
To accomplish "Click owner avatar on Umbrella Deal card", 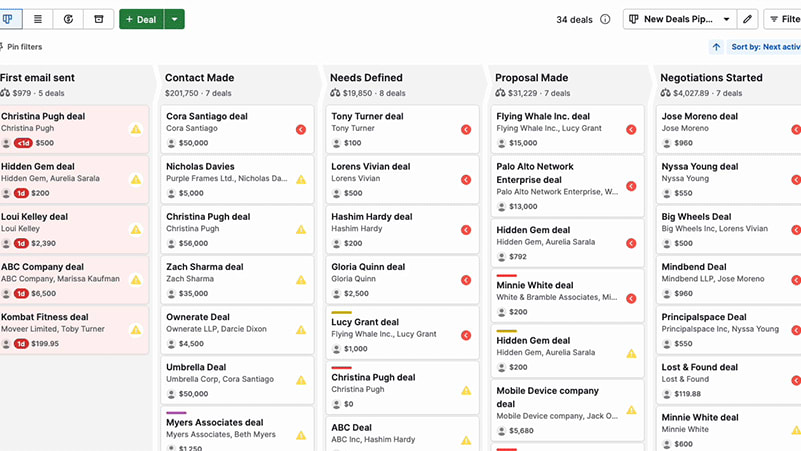I will pos(171,394).
